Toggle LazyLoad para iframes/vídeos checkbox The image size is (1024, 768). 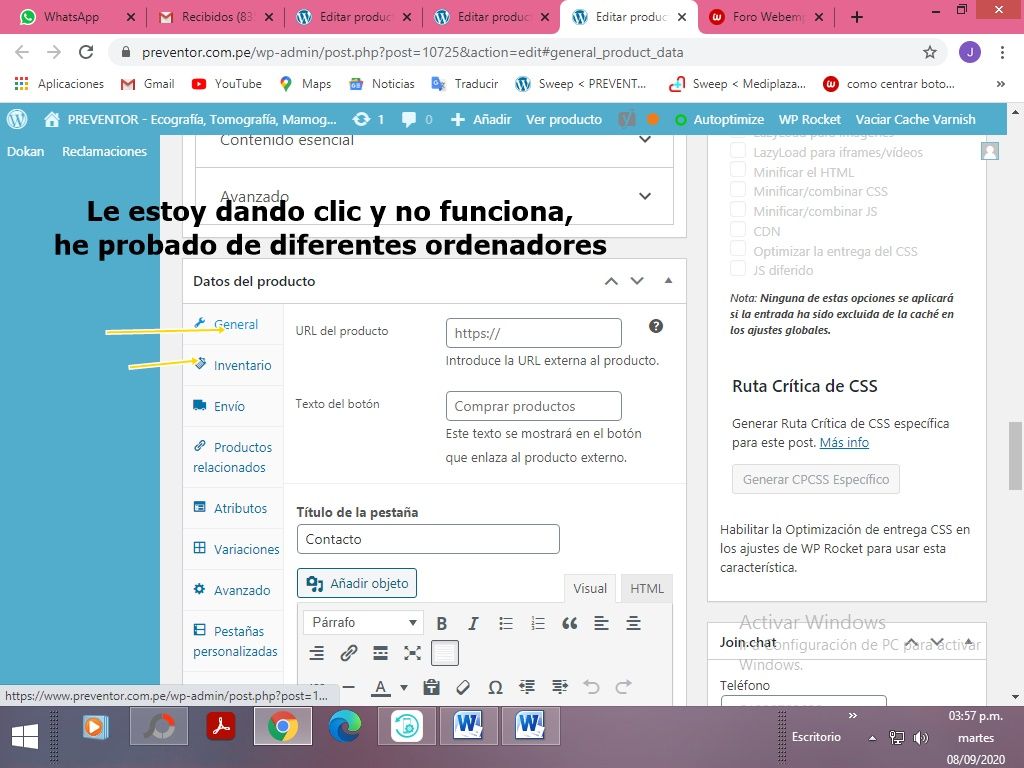737,150
